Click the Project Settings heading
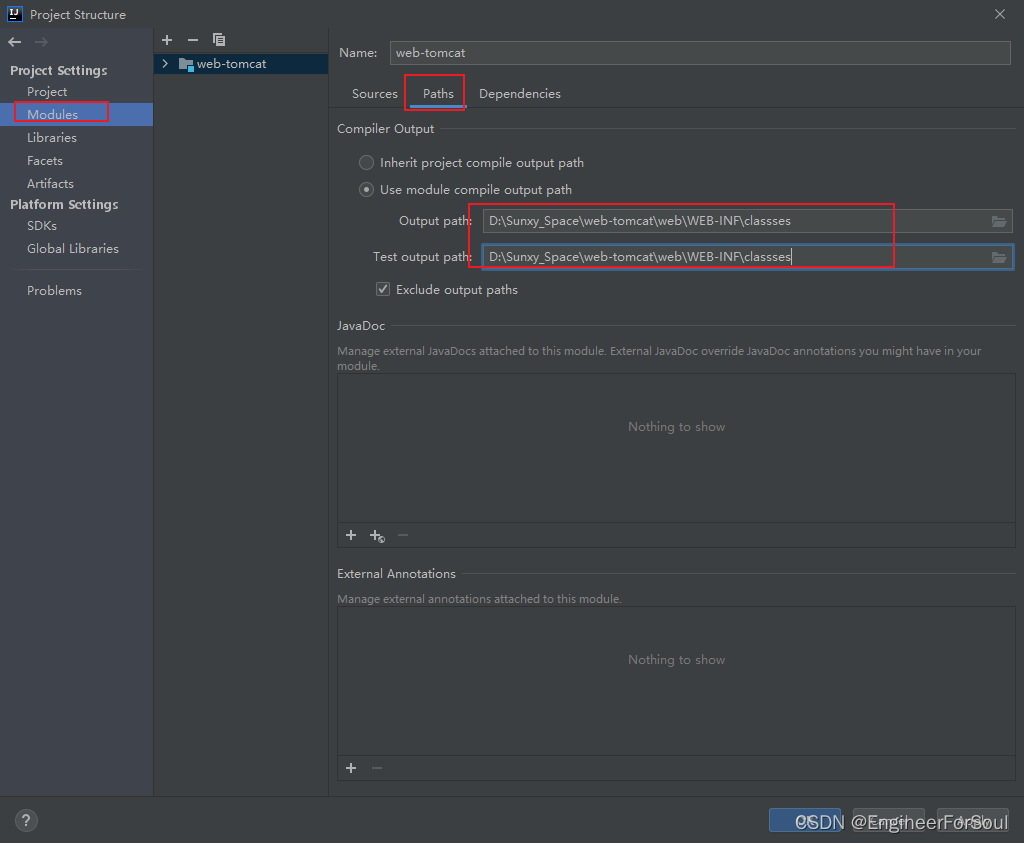Screen dimensions: 1024x843 pyautogui.click(x=59, y=71)
